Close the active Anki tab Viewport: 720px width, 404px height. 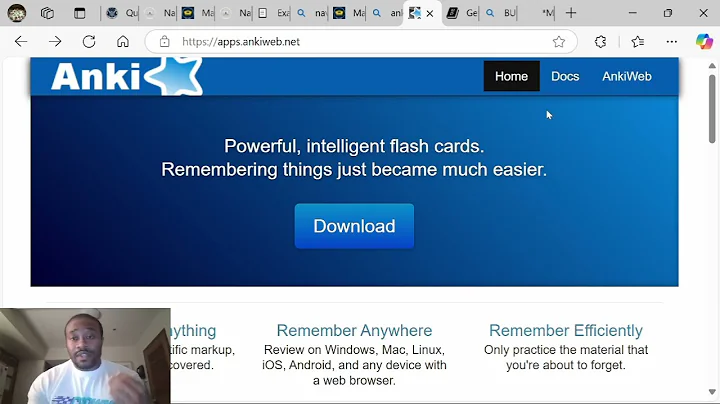pos(430,14)
